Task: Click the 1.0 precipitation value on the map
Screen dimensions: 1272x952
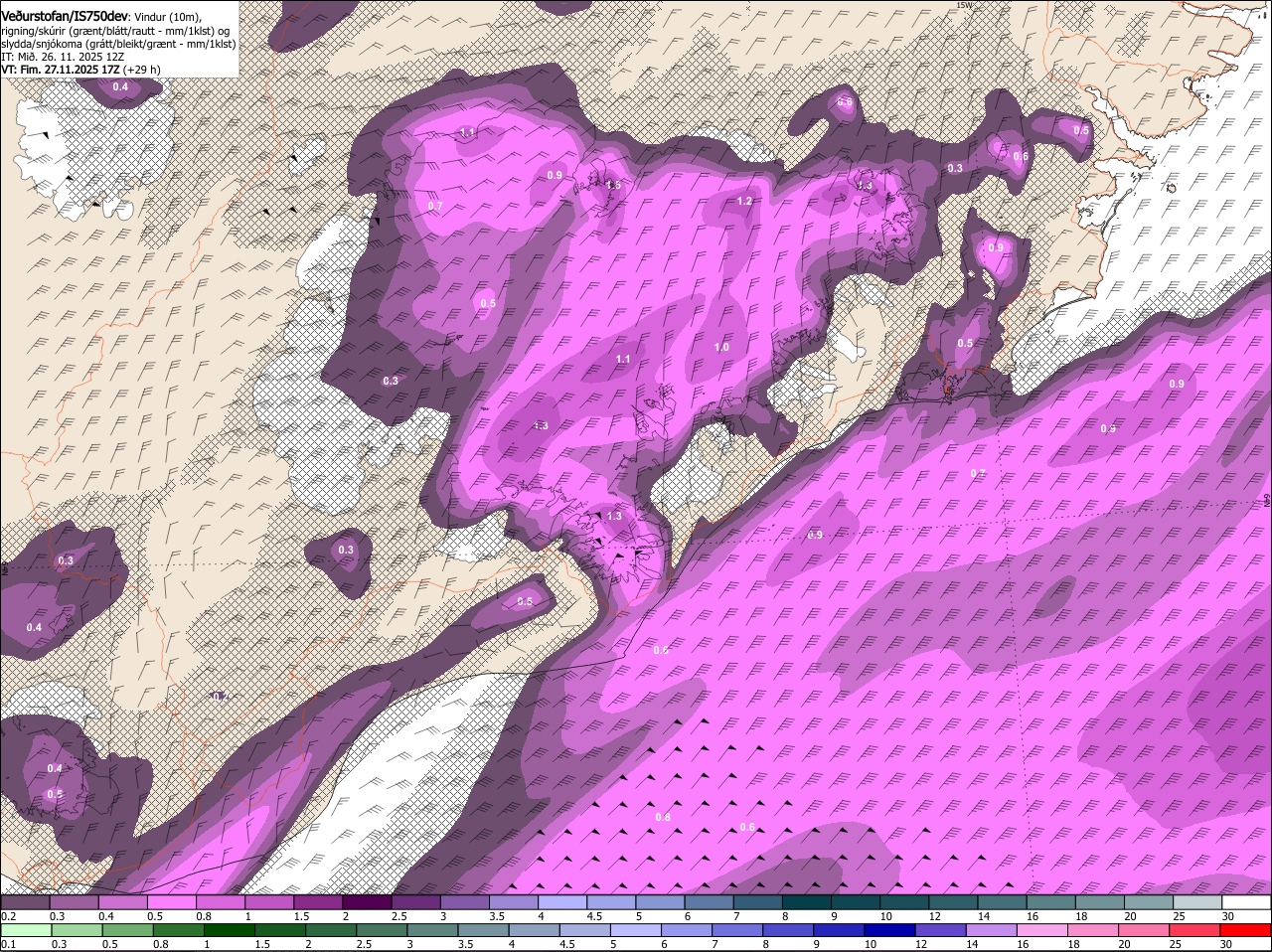Action: [721, 347]
